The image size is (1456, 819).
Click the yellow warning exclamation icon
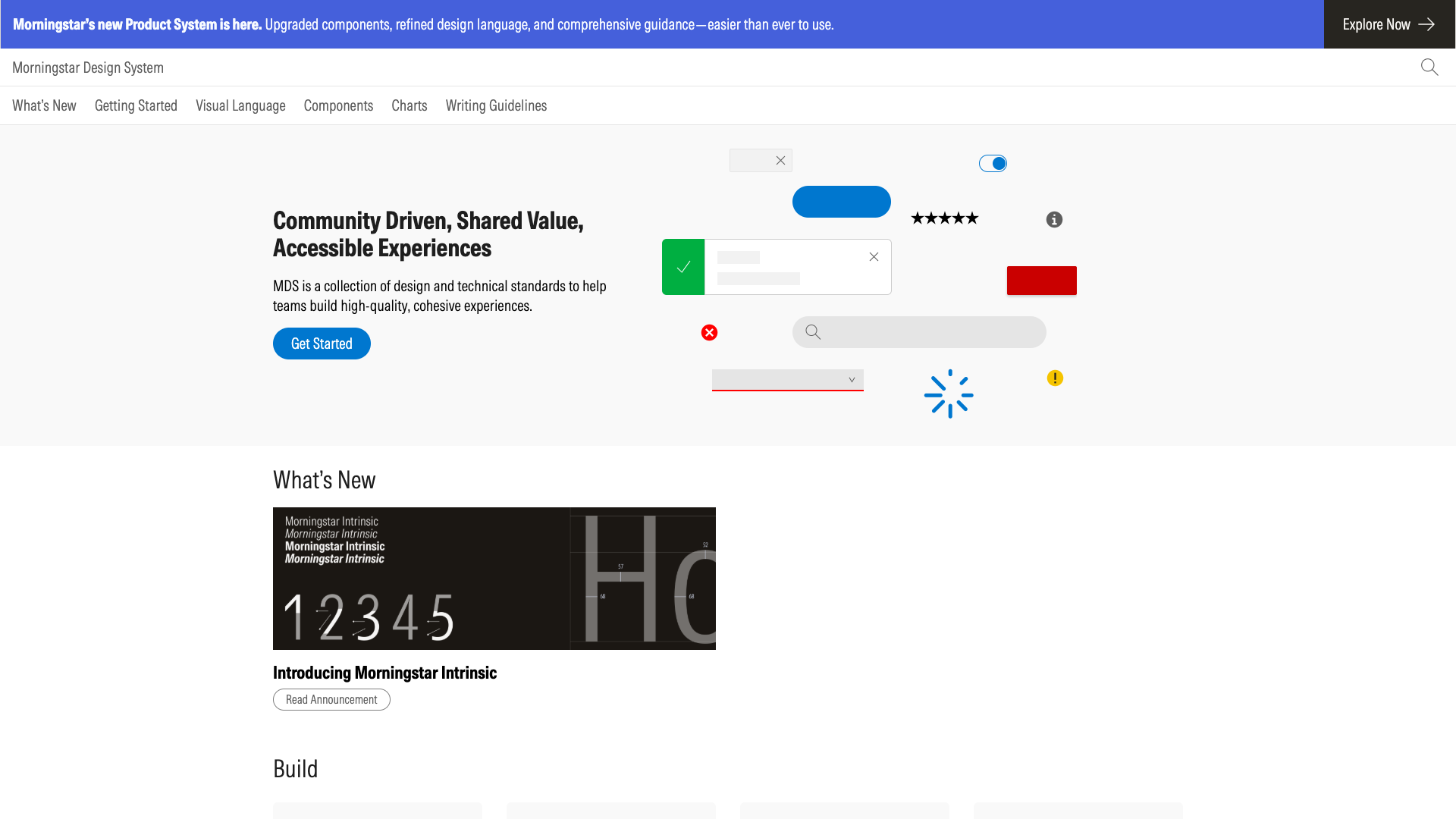[x=1055, y=378]
